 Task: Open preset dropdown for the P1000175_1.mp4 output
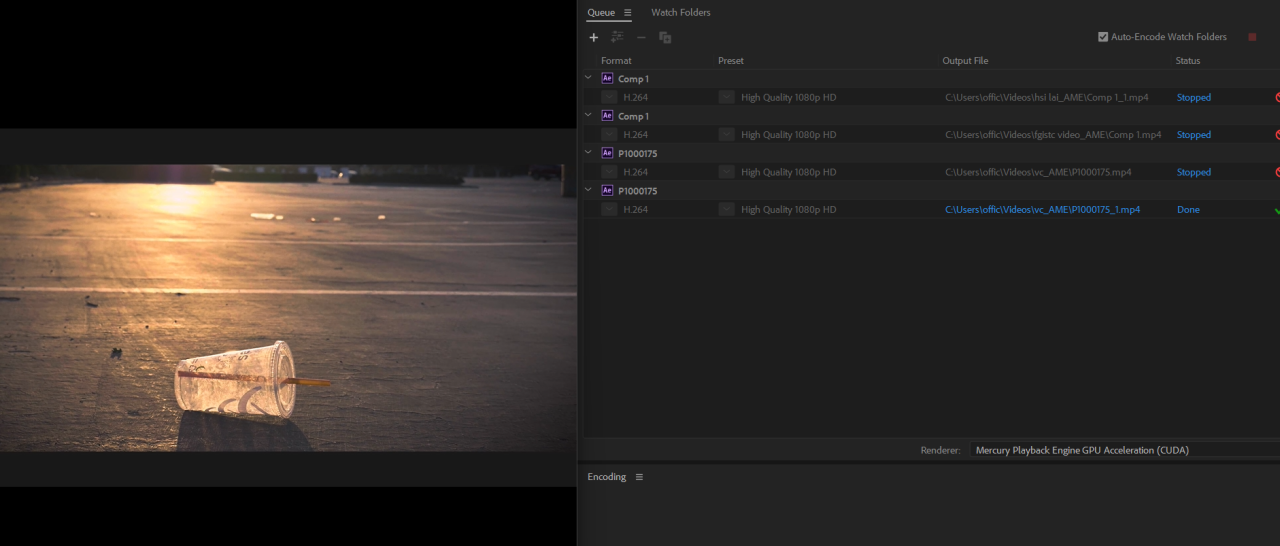point(726,210)
